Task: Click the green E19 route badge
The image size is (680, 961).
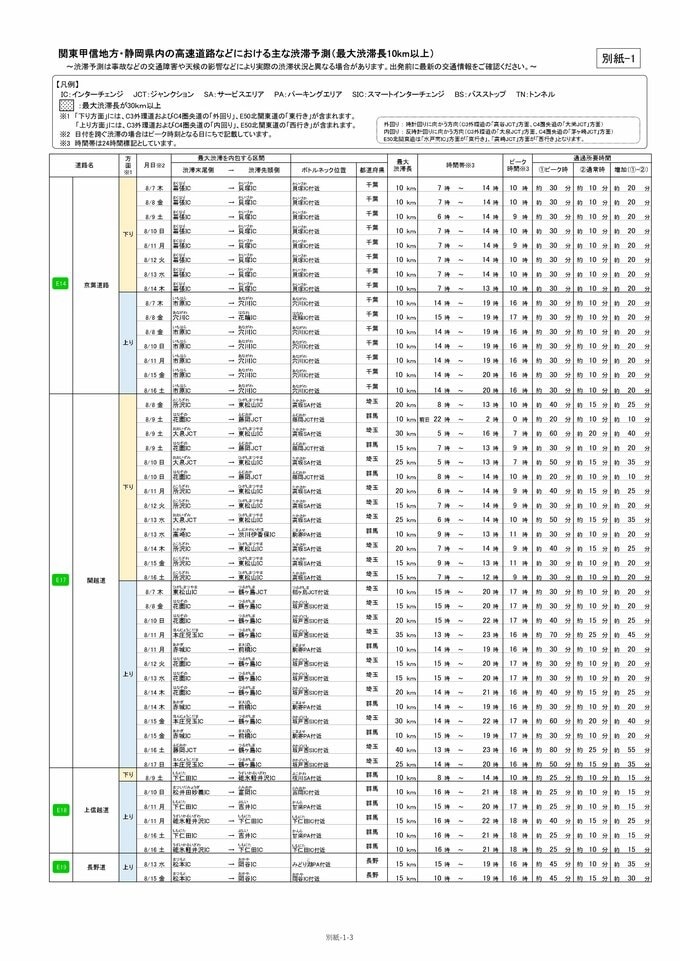Action: [x=60, y=867]
